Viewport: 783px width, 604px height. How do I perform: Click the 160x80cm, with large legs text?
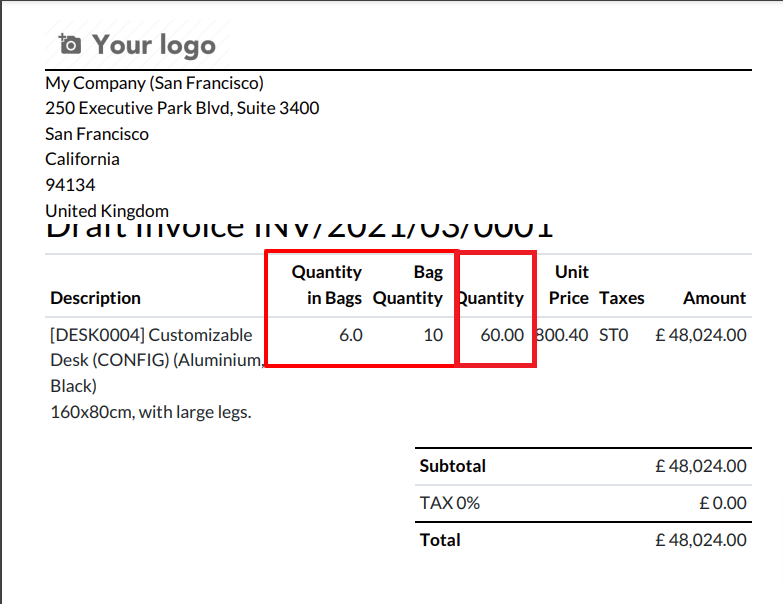tap(151, 412)
